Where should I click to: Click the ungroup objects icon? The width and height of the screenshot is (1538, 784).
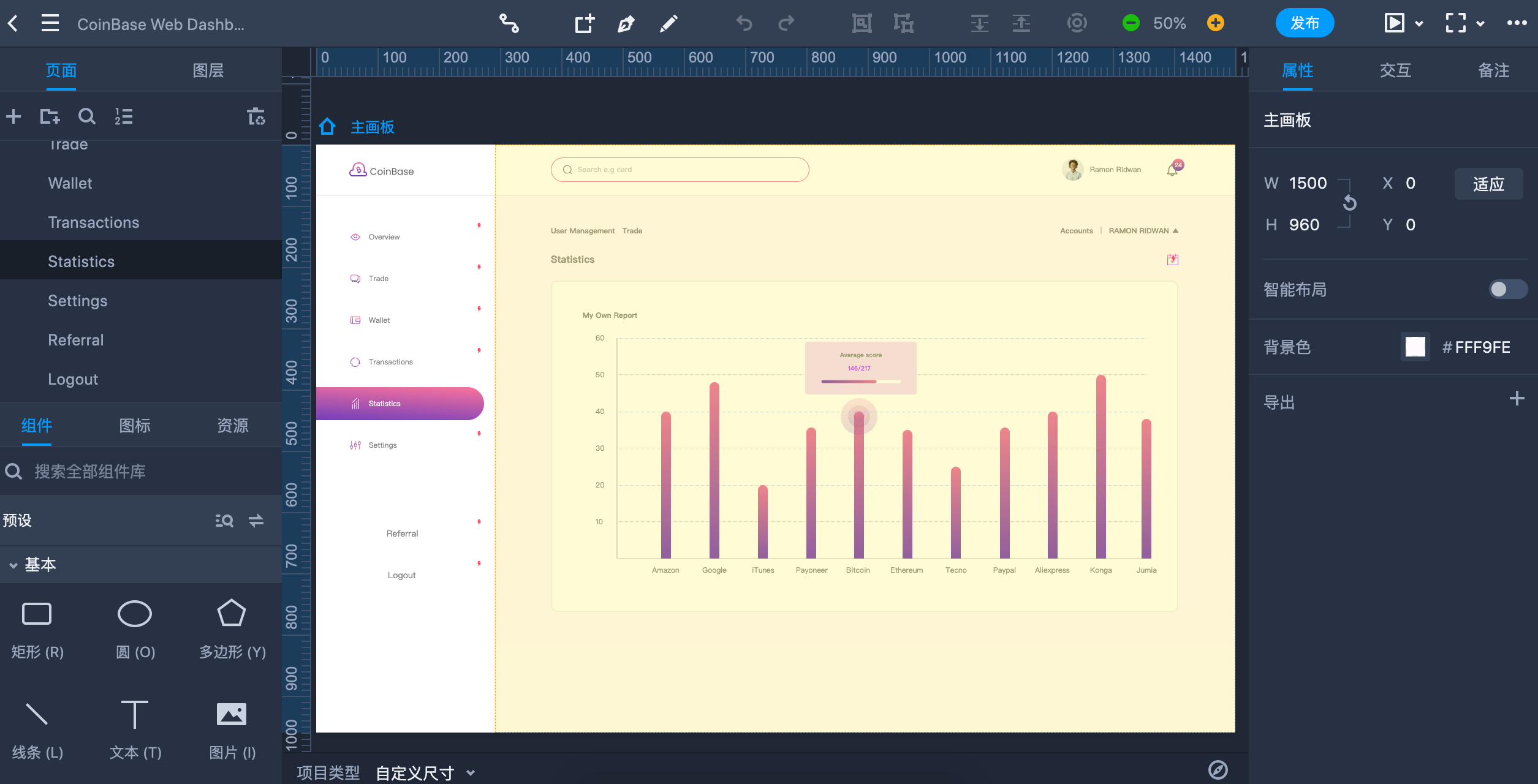(903, 24)
